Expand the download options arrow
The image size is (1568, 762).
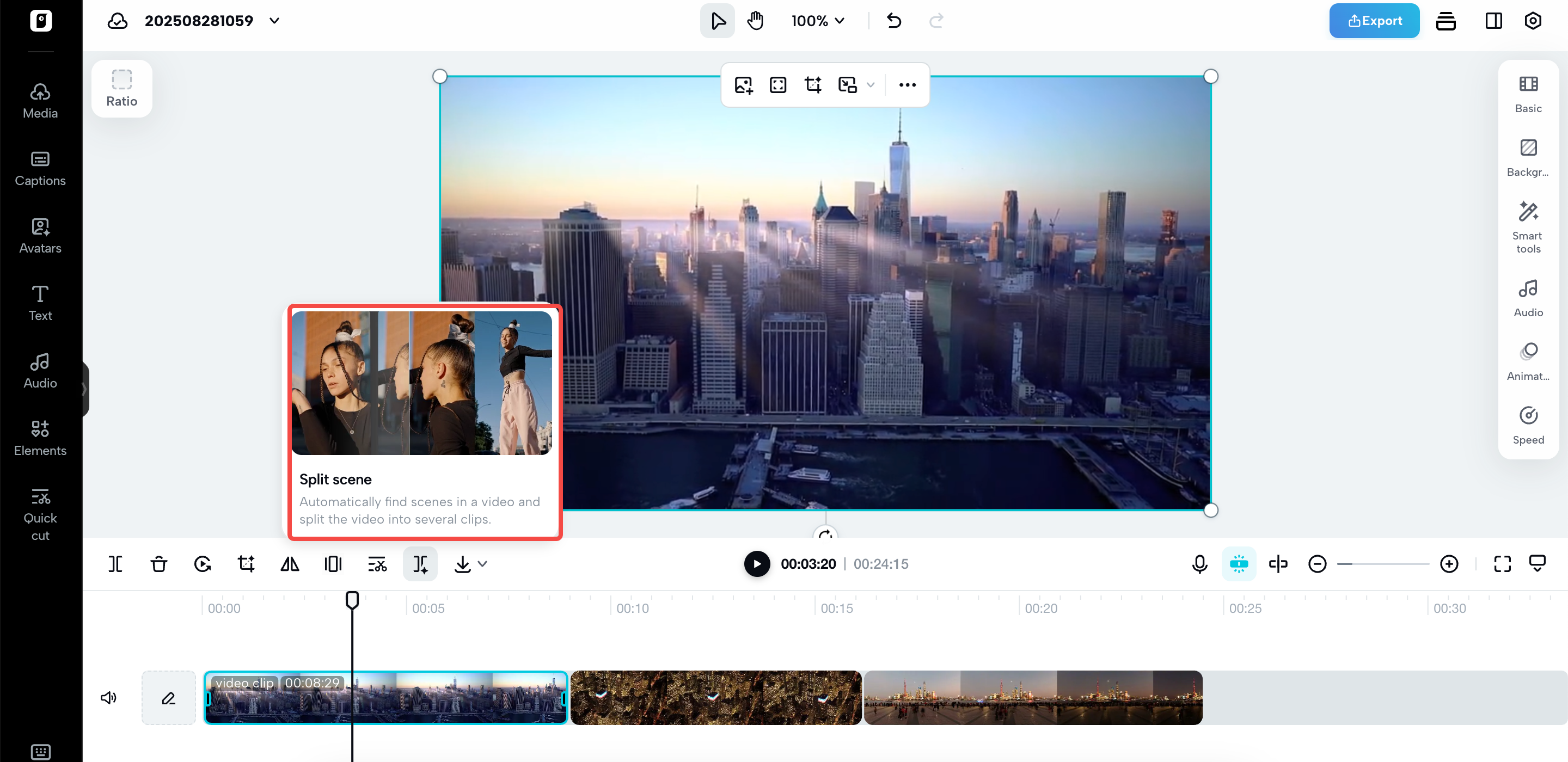click(x=483, y=563)
